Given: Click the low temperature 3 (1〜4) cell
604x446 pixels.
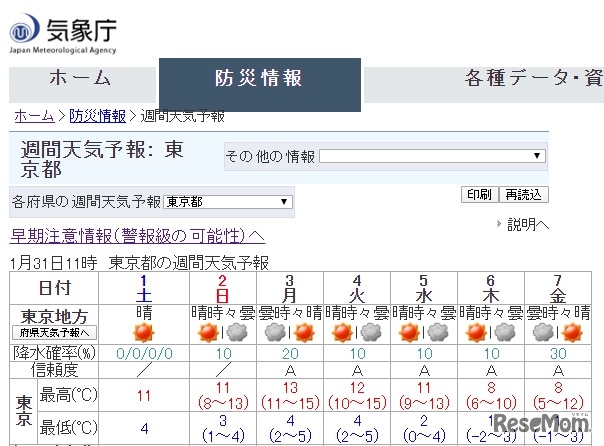Looking at the screenshot, I should coord(223,428).
